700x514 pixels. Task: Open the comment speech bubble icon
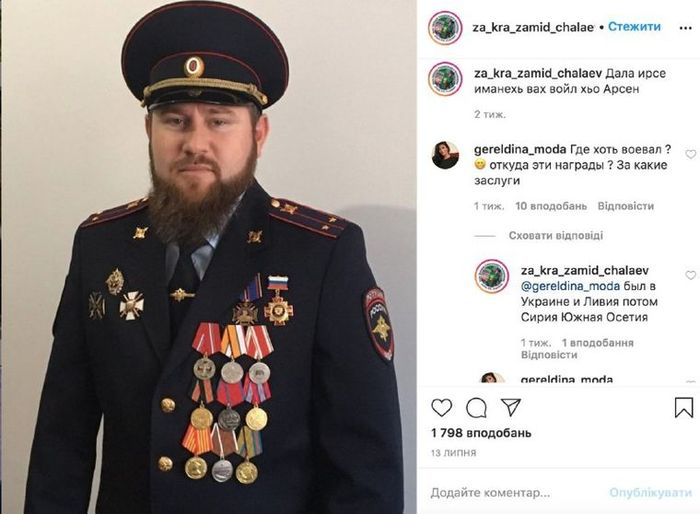tap(476, 408)
